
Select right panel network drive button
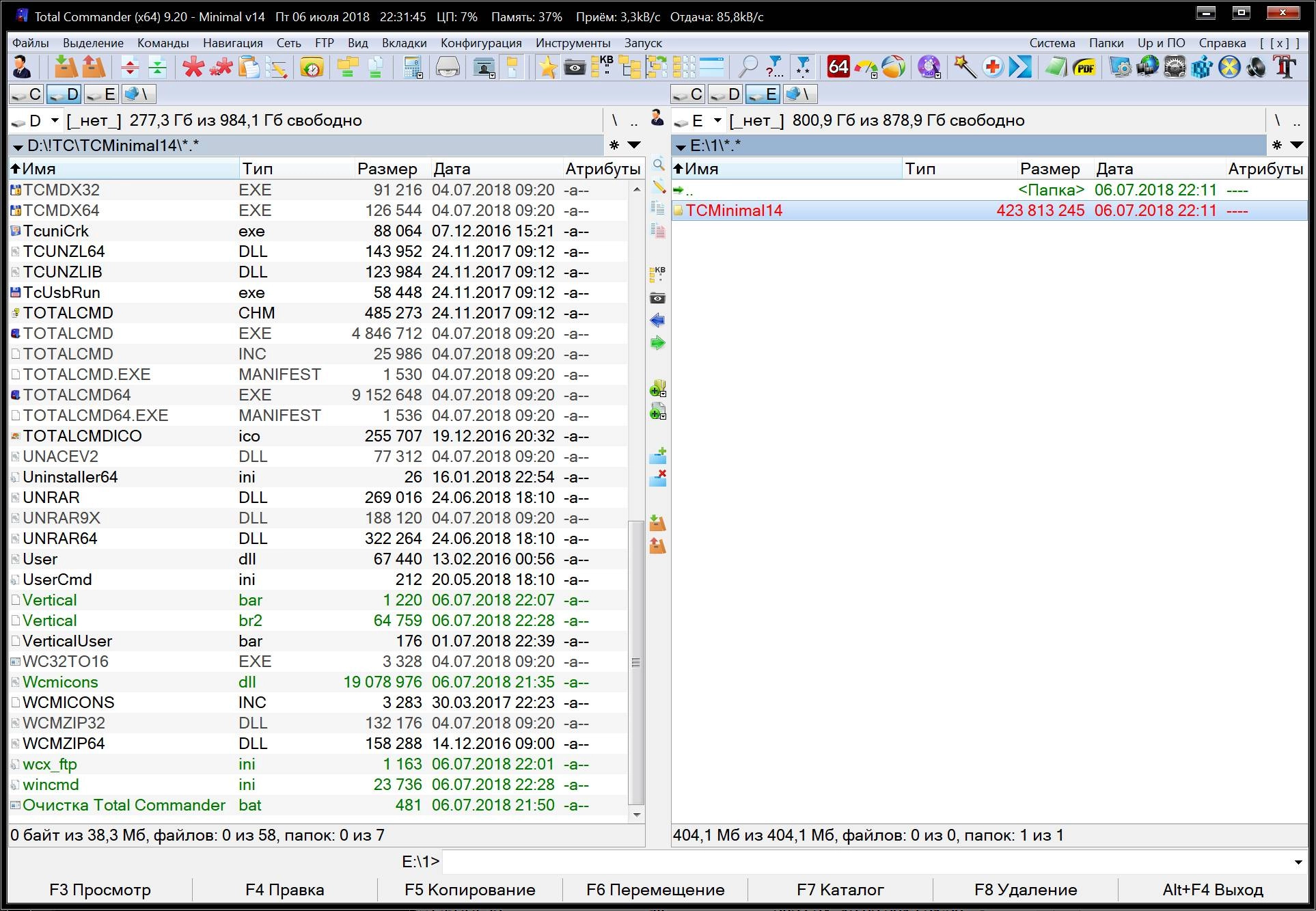pos(799,94)
